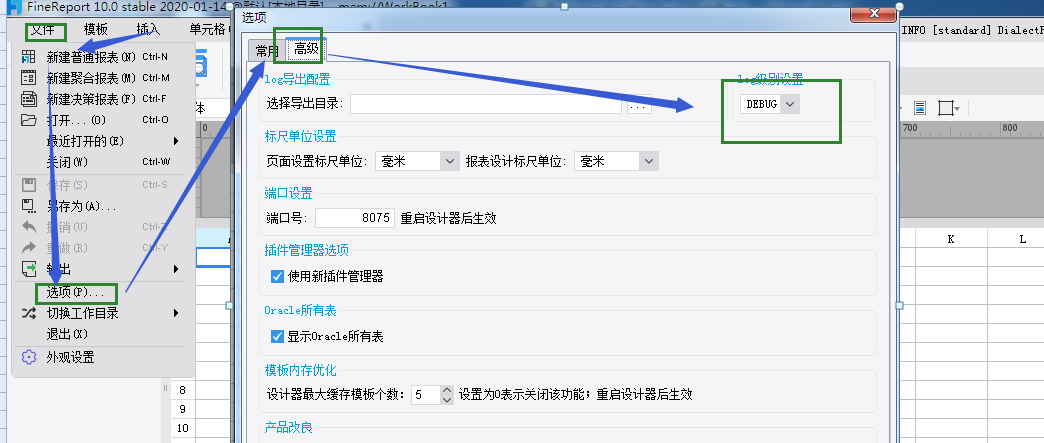
Task: Expand the 切换工作目录 submenu
Action: tap(176, 313)
